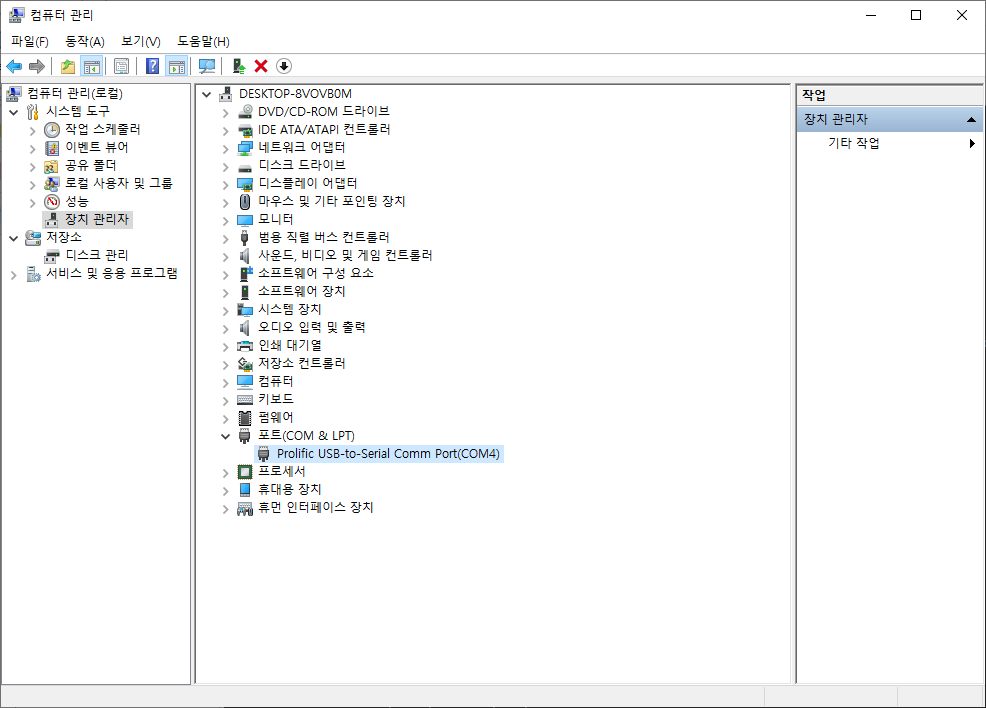Click the blue Help question mark icon
The image size is (986, 708).
point(152,66)
